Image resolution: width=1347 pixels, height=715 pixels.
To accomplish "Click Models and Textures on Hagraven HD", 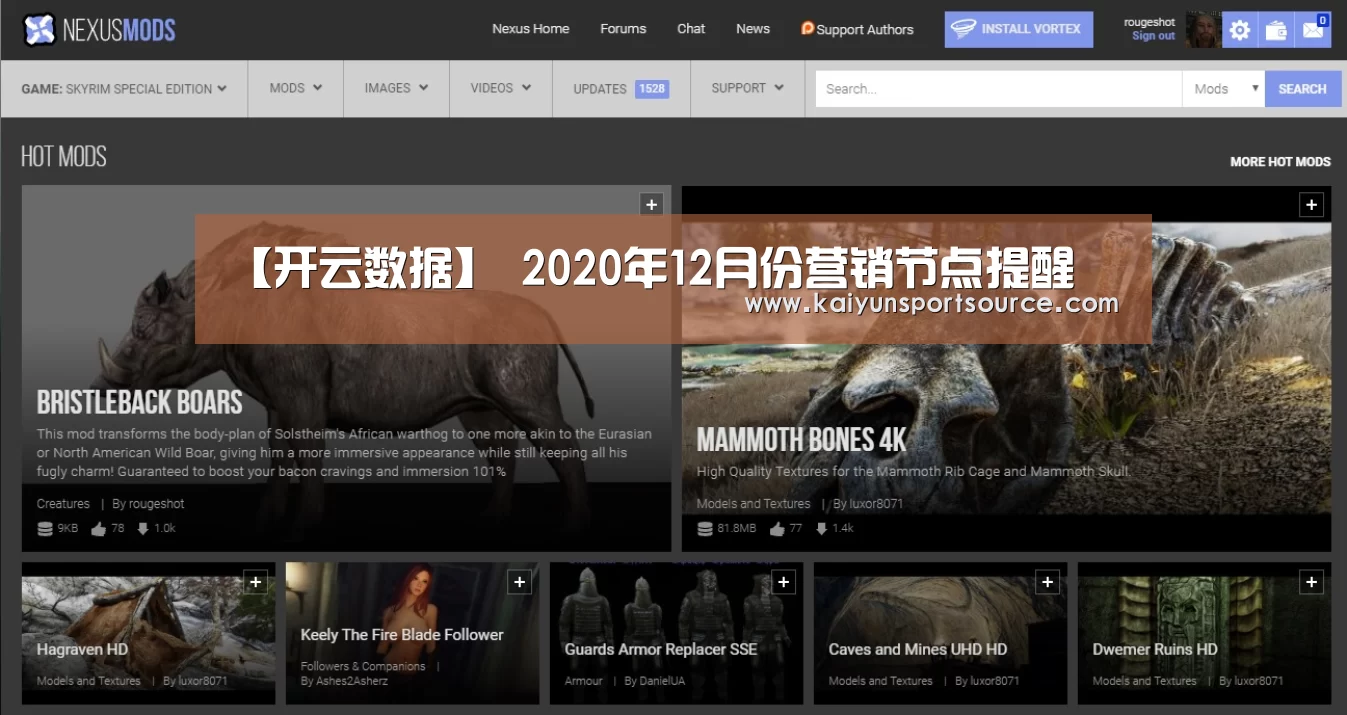I will [x=89, y=681].
